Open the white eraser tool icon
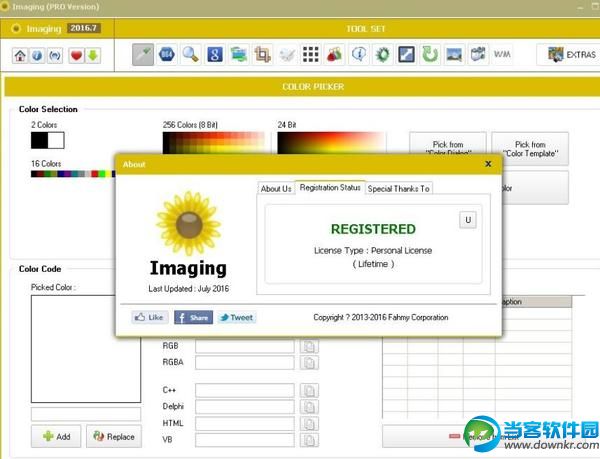The height and width of the screenshot is (459, 600). tap(287, 55)
